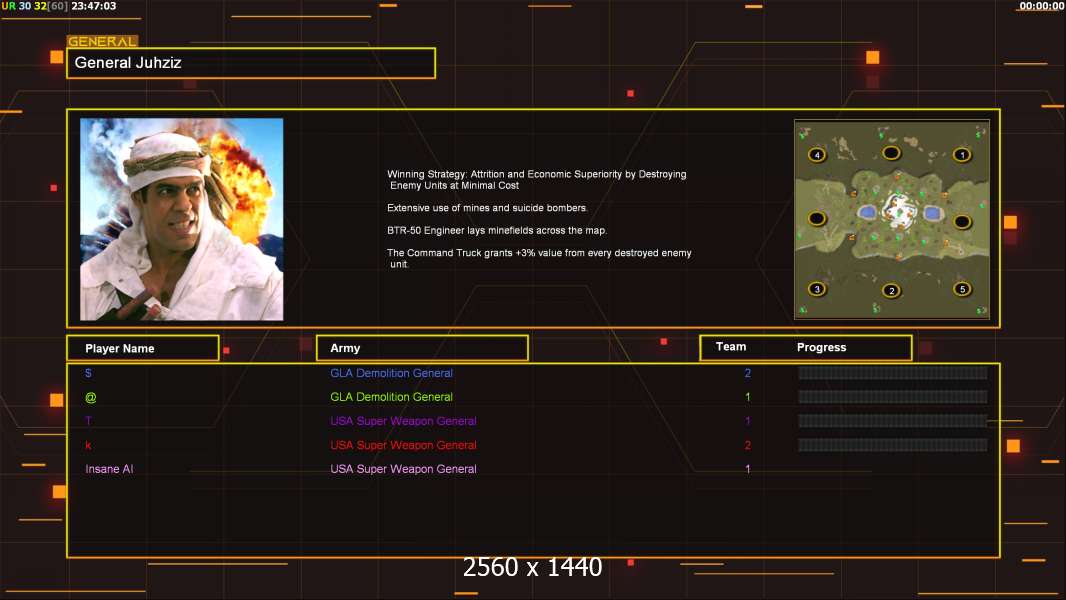This screenshot has height=600, width=1066.
Task: Click the General Juhziz name field
Action: click(251, 63)
